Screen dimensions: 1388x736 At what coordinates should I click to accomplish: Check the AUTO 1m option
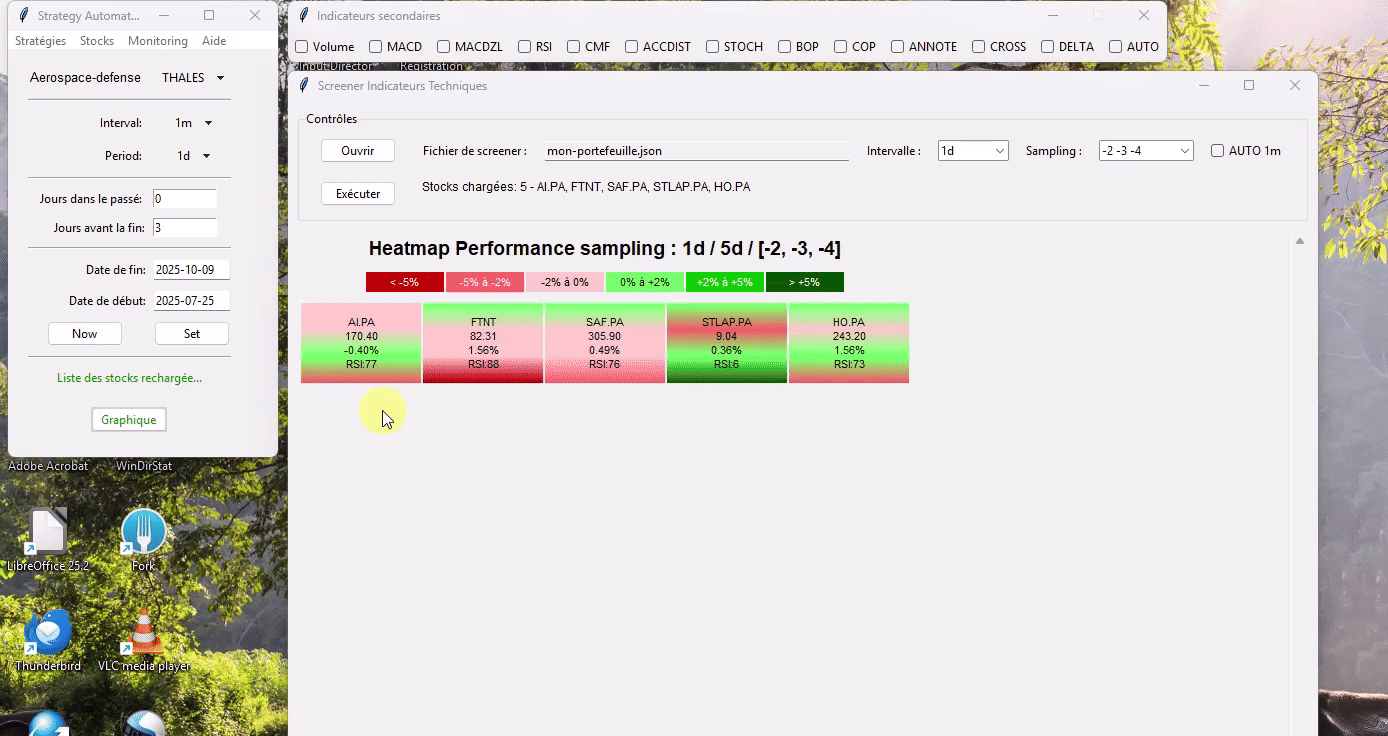[1217, 151]
